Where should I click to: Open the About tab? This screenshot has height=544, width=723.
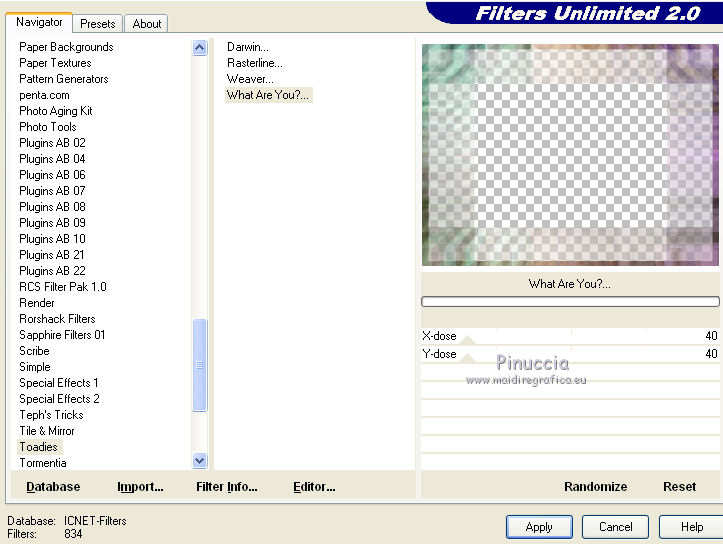coord(147,24)
